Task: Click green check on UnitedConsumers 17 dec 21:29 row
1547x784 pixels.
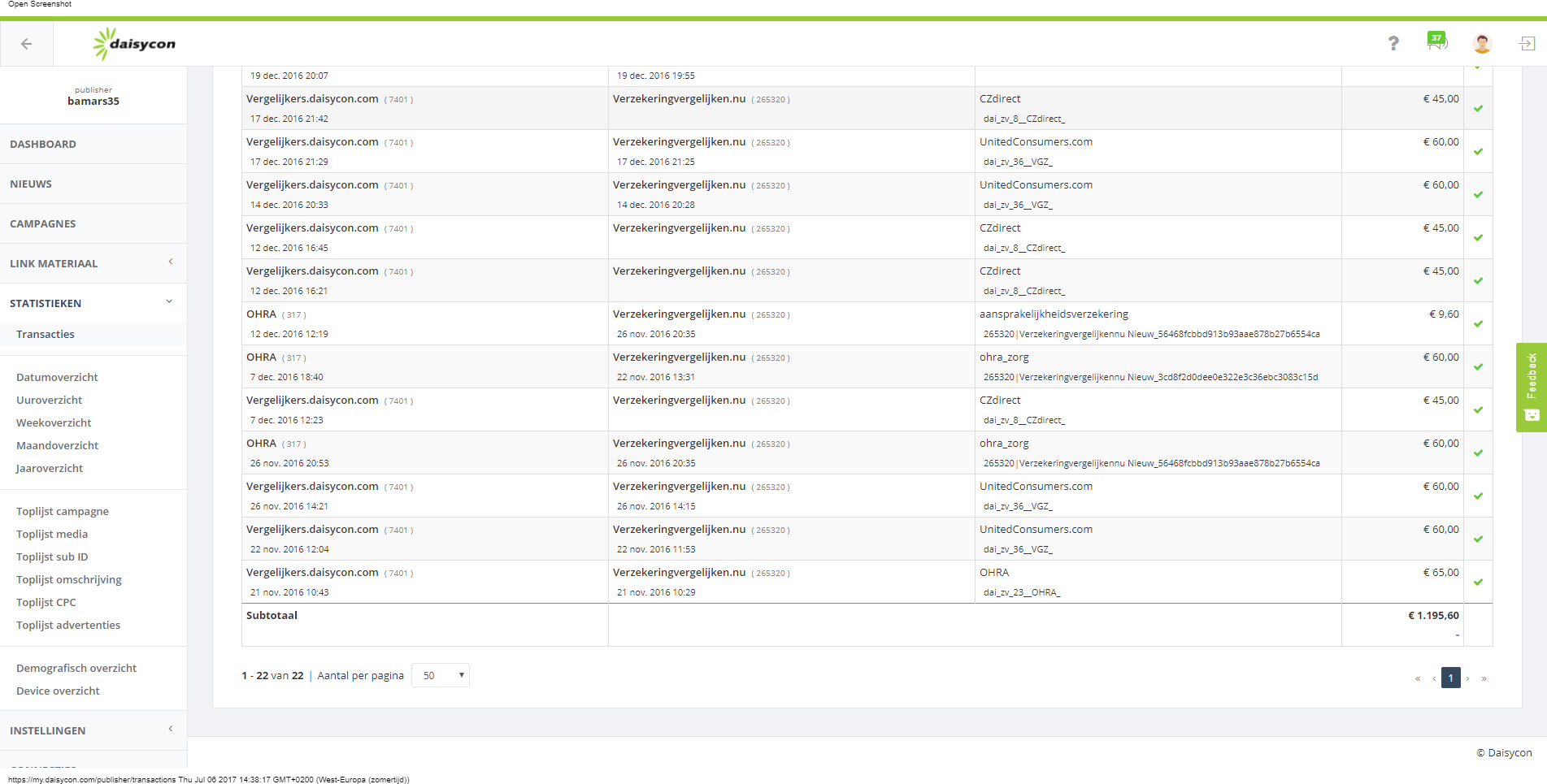Action: (x=1478, y=151)
